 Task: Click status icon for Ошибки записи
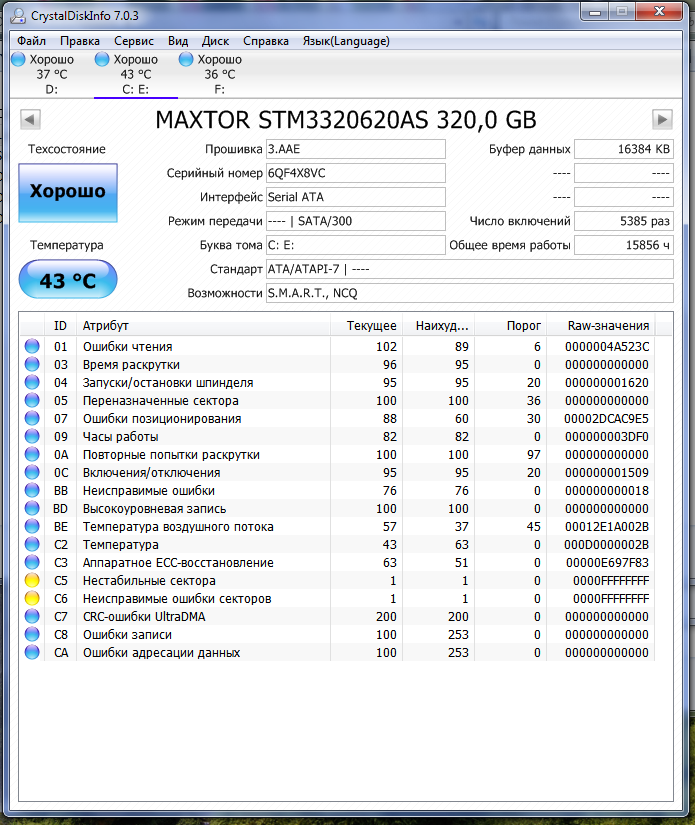[32, 634]
